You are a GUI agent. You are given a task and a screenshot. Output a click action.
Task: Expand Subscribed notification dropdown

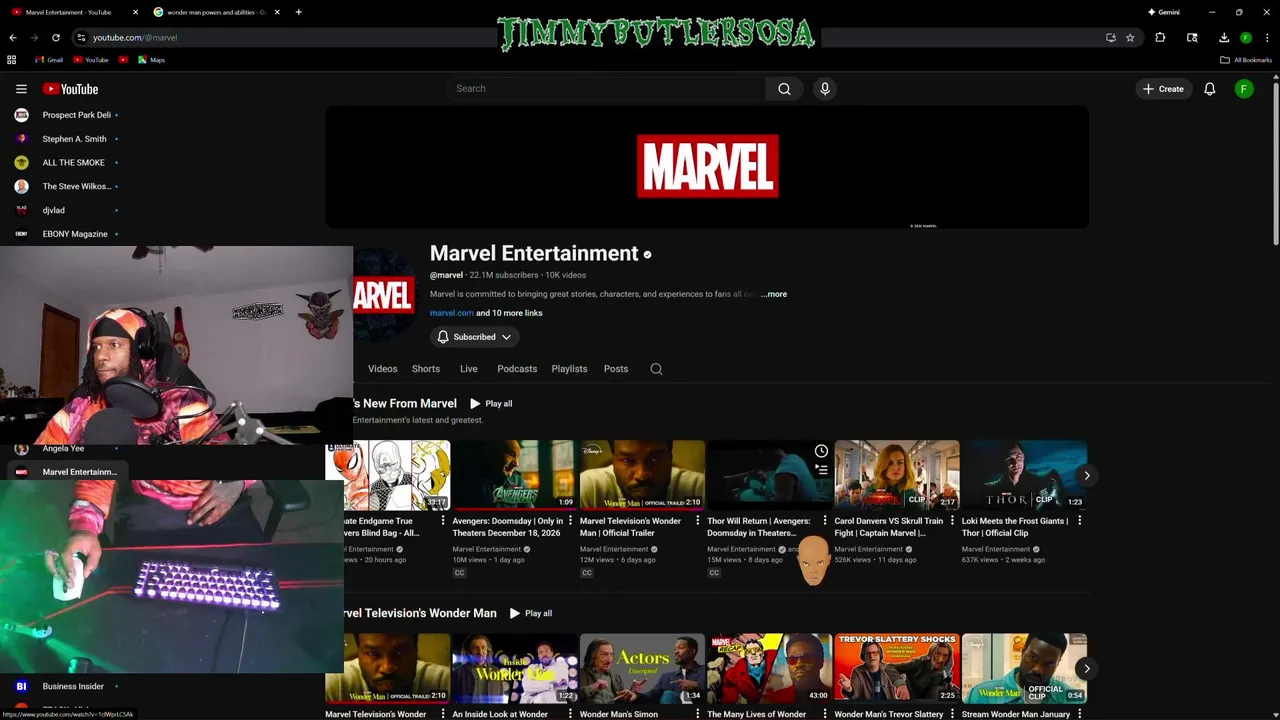[474, 337]
